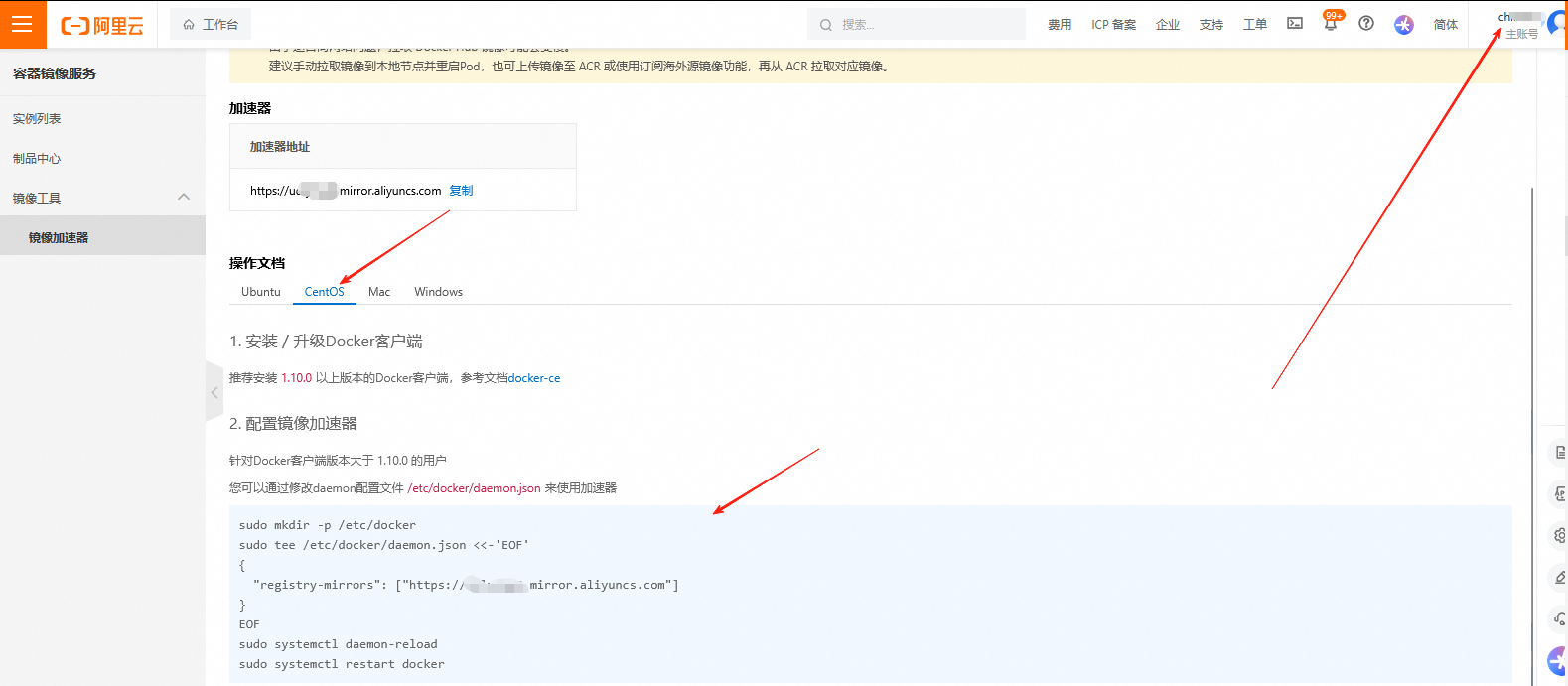
Task: Select 镜像加速器 sidebar item
Action: (102, 237)
